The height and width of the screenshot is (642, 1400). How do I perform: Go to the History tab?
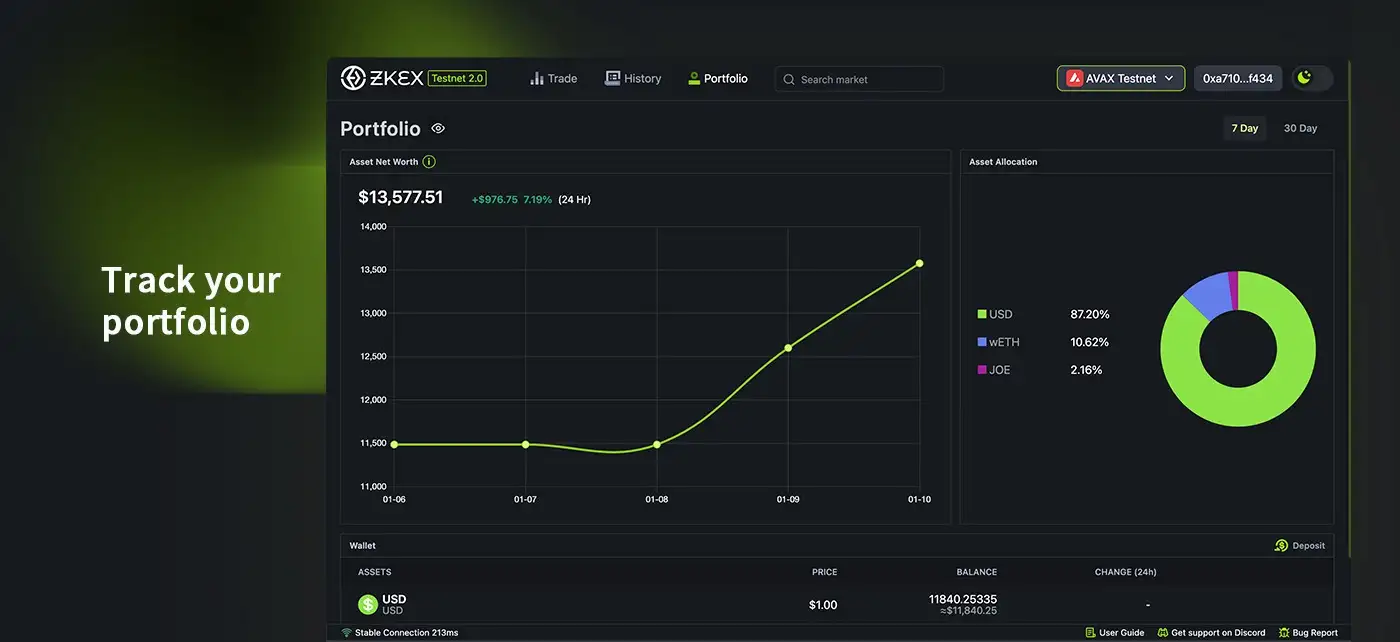tap(633, 78)
